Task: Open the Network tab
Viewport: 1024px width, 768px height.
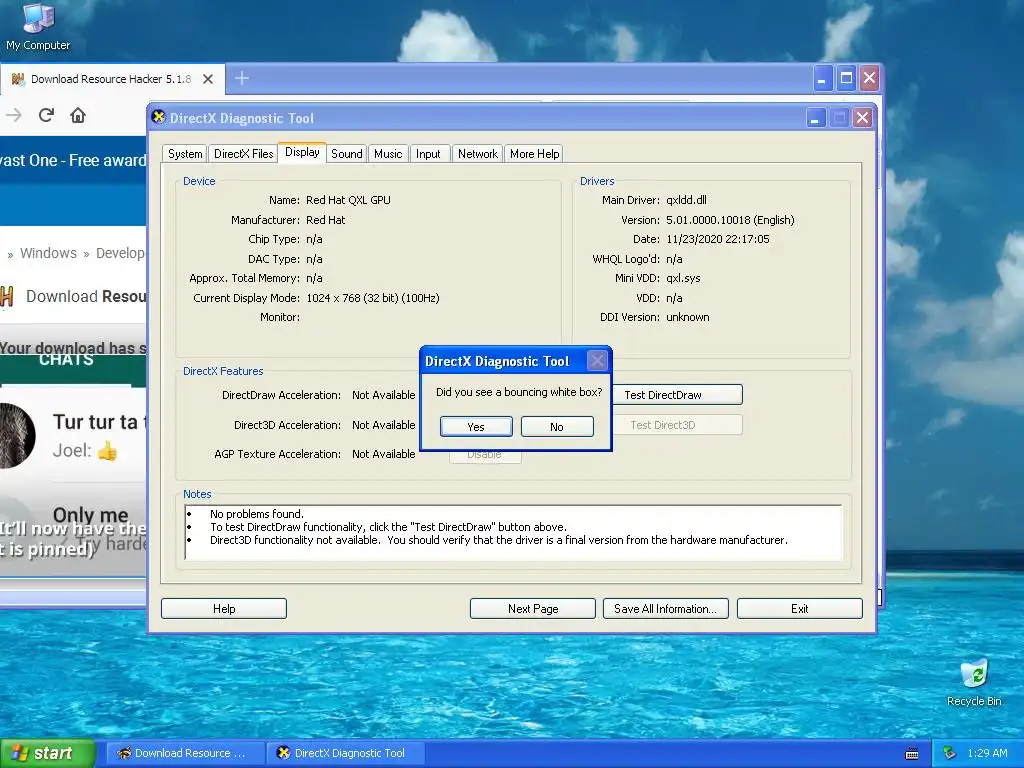Action: (x=477, y=153)
